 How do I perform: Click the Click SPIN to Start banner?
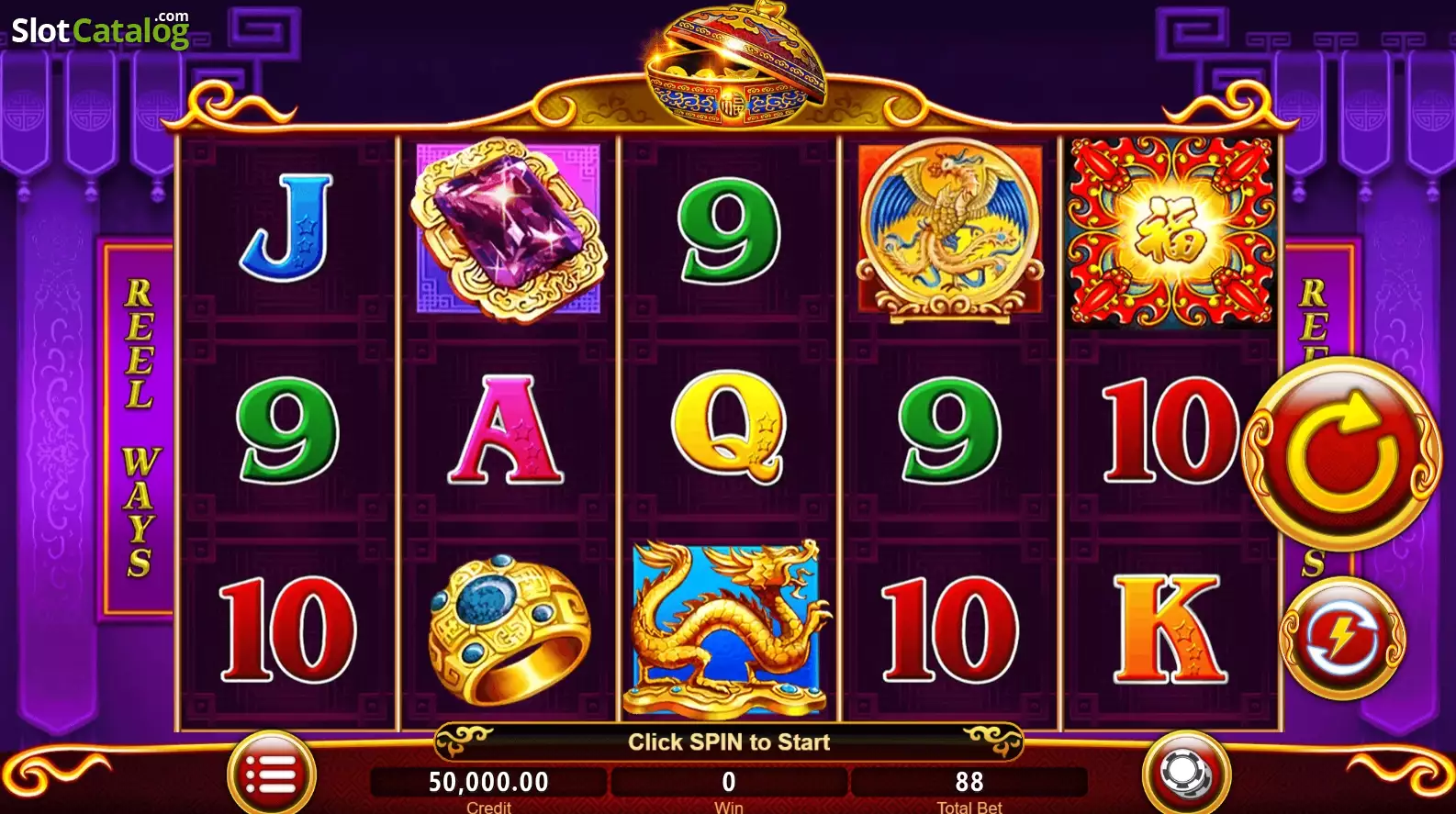729,742
